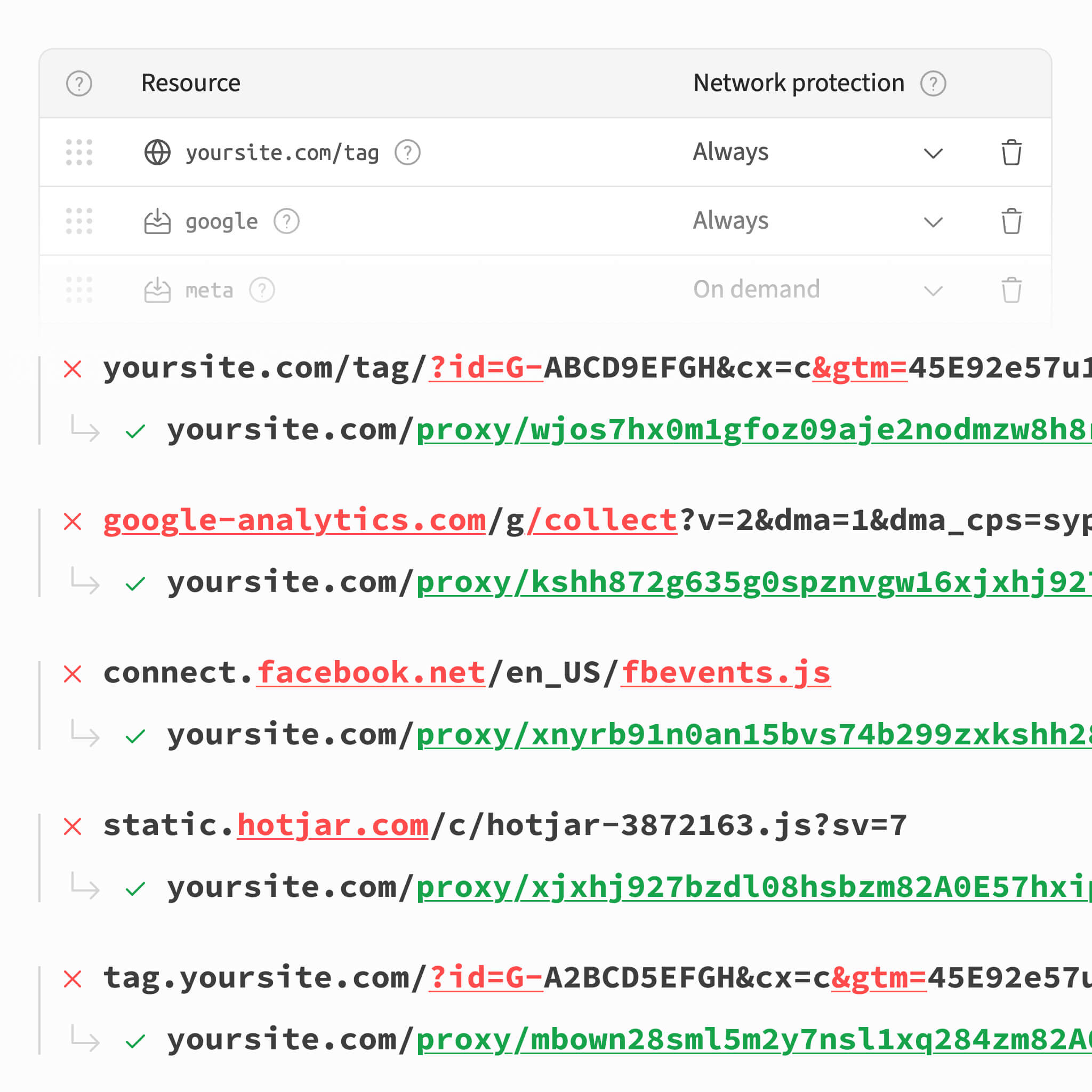Expand On demand dropdown for meta
The image size is (1092, 1092).
(933, 291)
